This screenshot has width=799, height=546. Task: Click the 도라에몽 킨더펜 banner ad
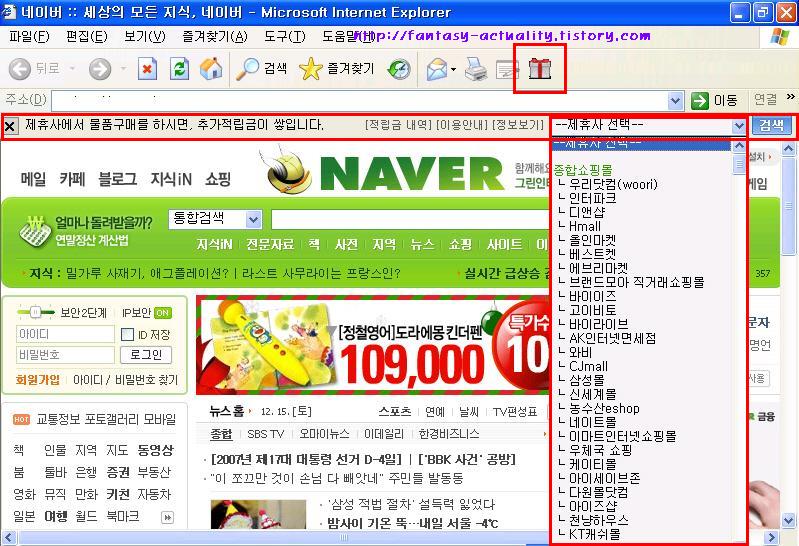click(373, 345)
